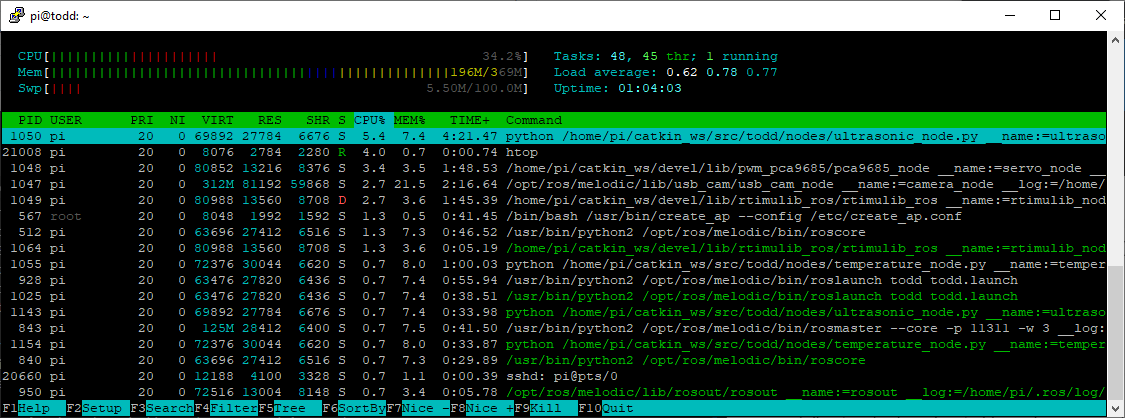Click the Tasks count line
This screenshot has width=1125, height=418.
click(x=666, y=56)
